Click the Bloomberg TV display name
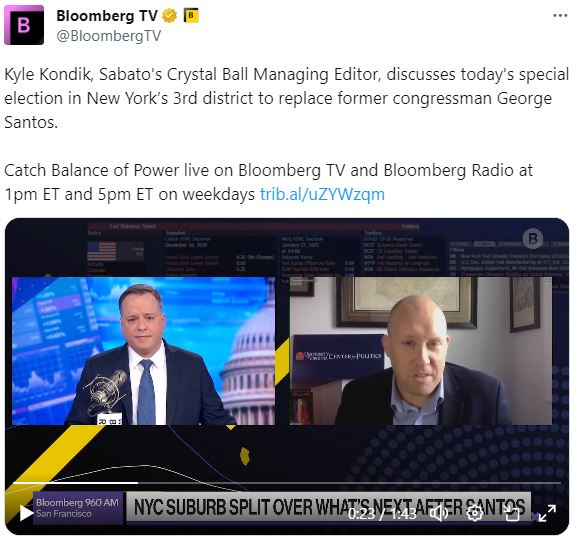The width and height of the screenshot is (576, 539). [107, 16]
